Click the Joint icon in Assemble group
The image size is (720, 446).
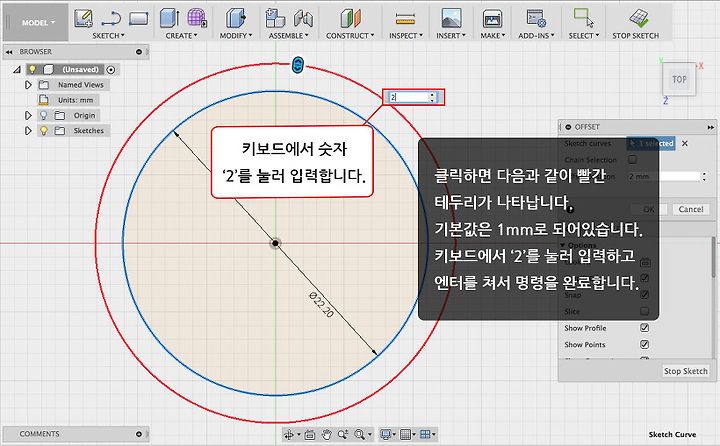(x=303, y=18)
